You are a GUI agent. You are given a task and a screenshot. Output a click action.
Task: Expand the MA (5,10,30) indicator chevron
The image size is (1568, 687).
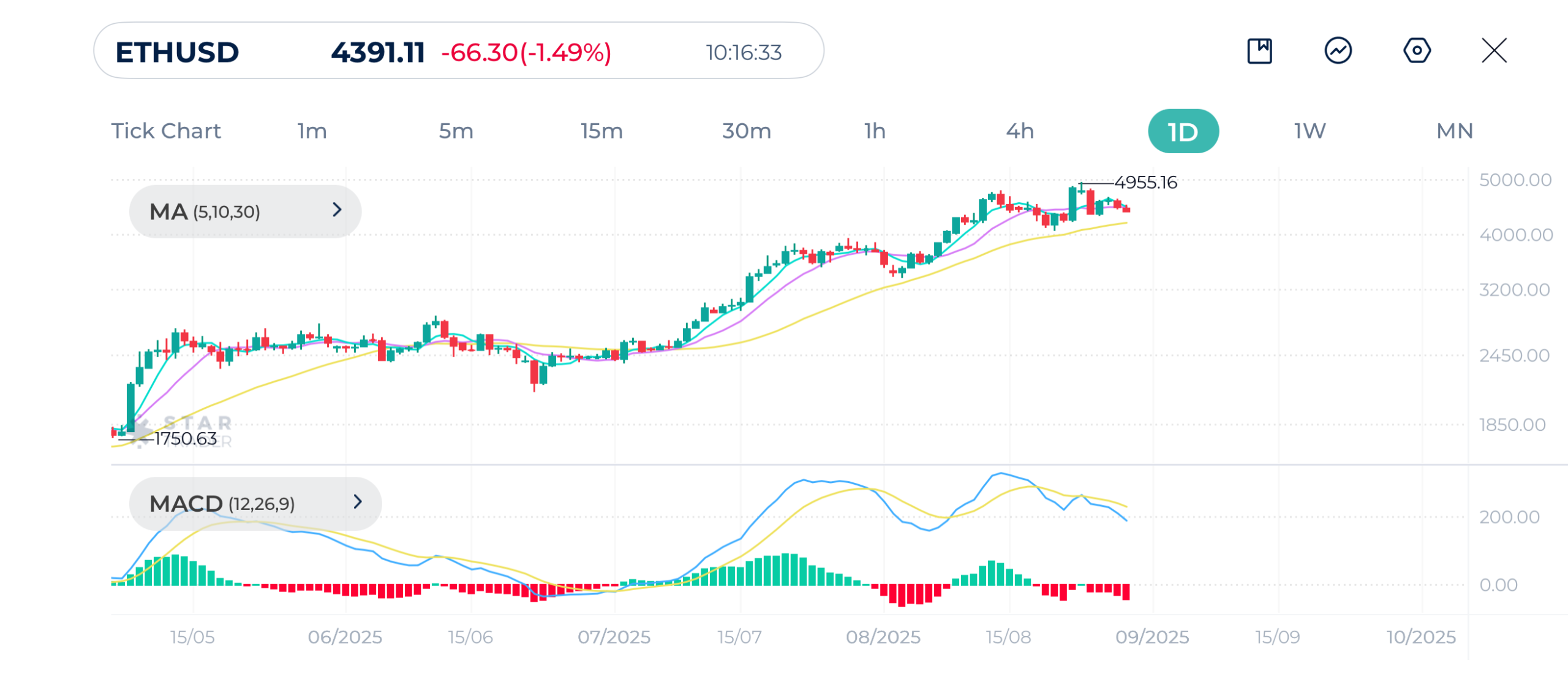click(337, 210)
